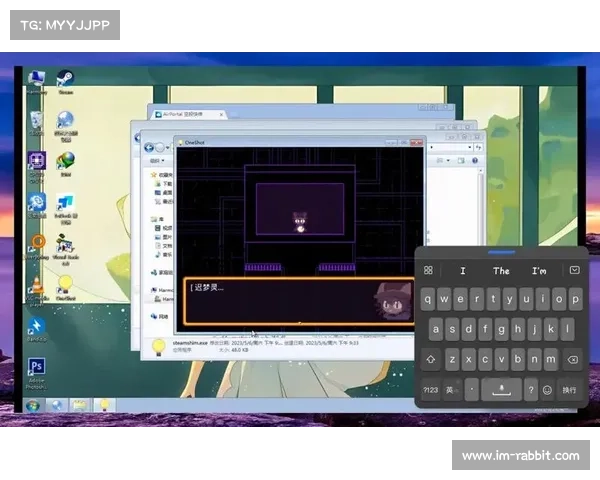The image size is (600, 480).
Task: Tap the blue keyboard drag handle
Action: (501, 252)
